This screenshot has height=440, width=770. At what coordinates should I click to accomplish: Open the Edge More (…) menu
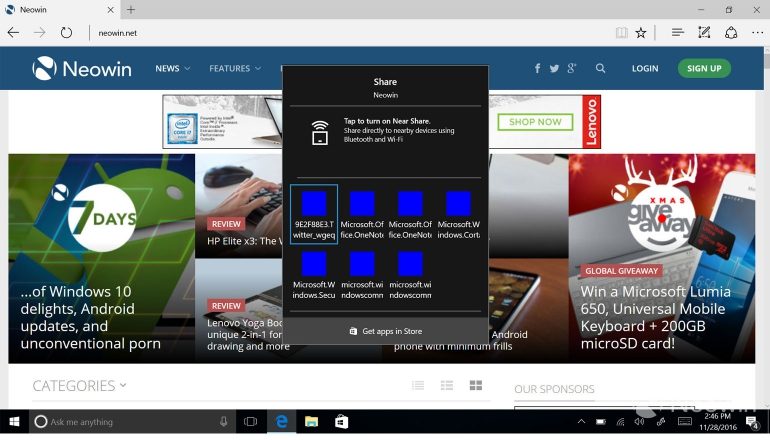(x=756, y=33)
